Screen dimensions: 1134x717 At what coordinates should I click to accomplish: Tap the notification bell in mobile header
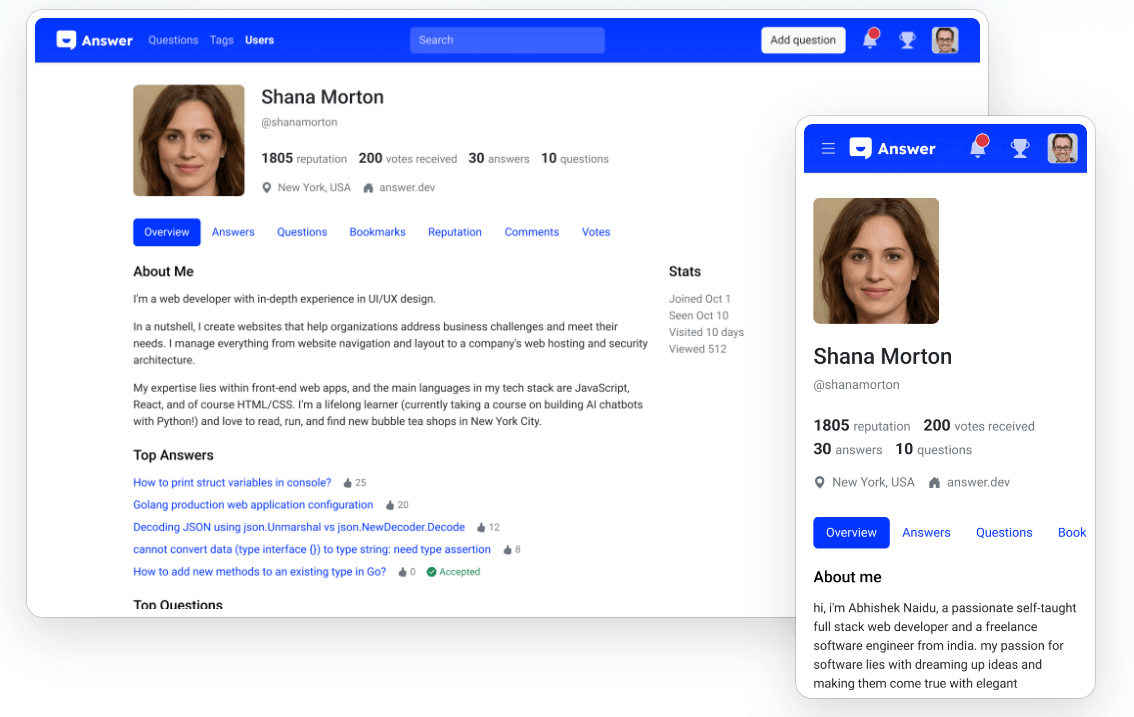click(x=978, y=149)
